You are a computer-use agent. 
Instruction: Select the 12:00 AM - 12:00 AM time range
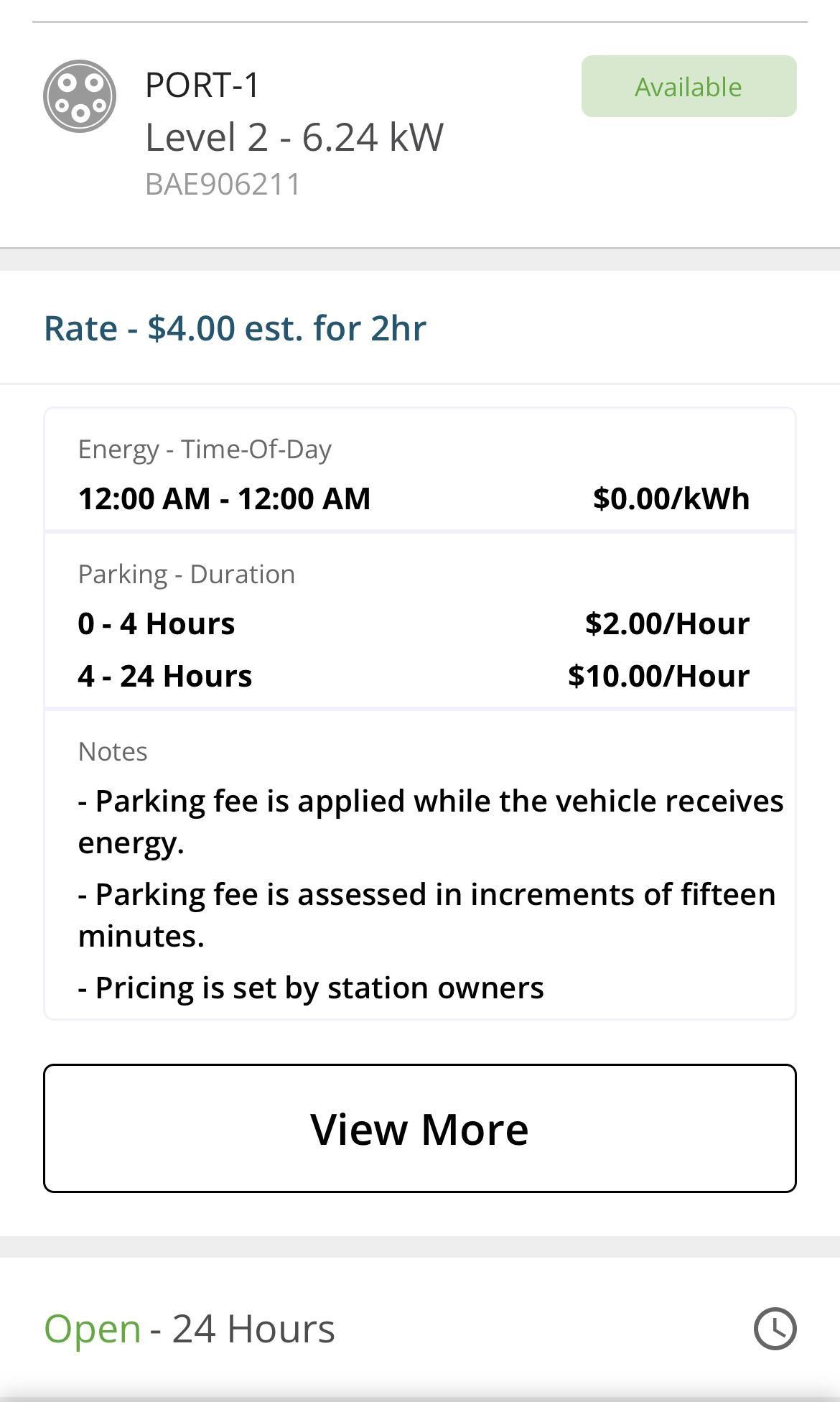(x=224, y=498)
